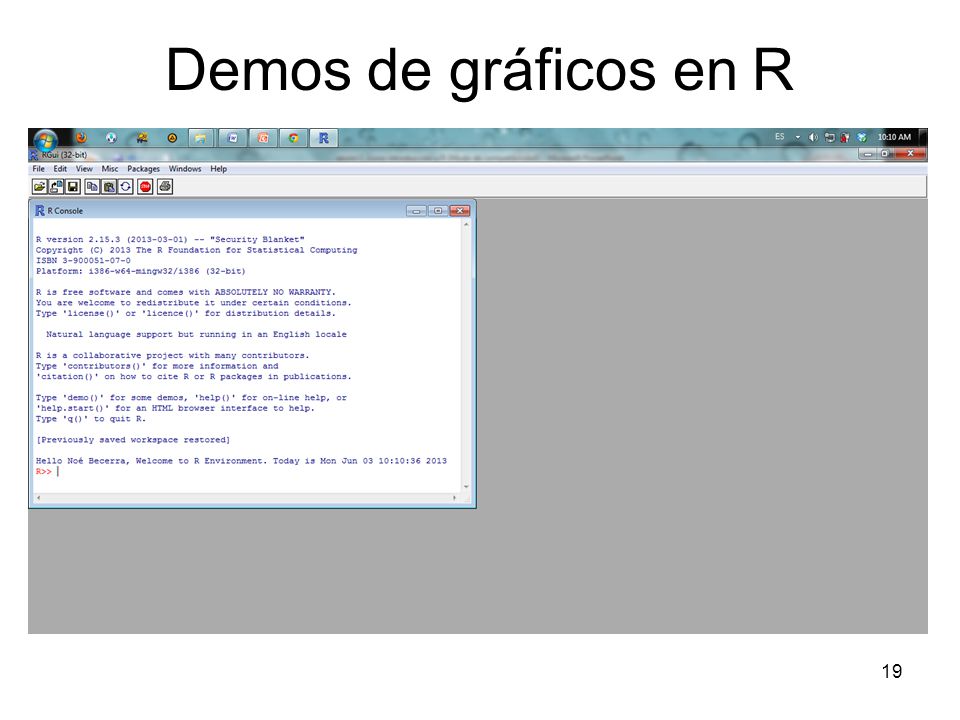Click the 'R version 2.15.3' line

tap(170, 239)
